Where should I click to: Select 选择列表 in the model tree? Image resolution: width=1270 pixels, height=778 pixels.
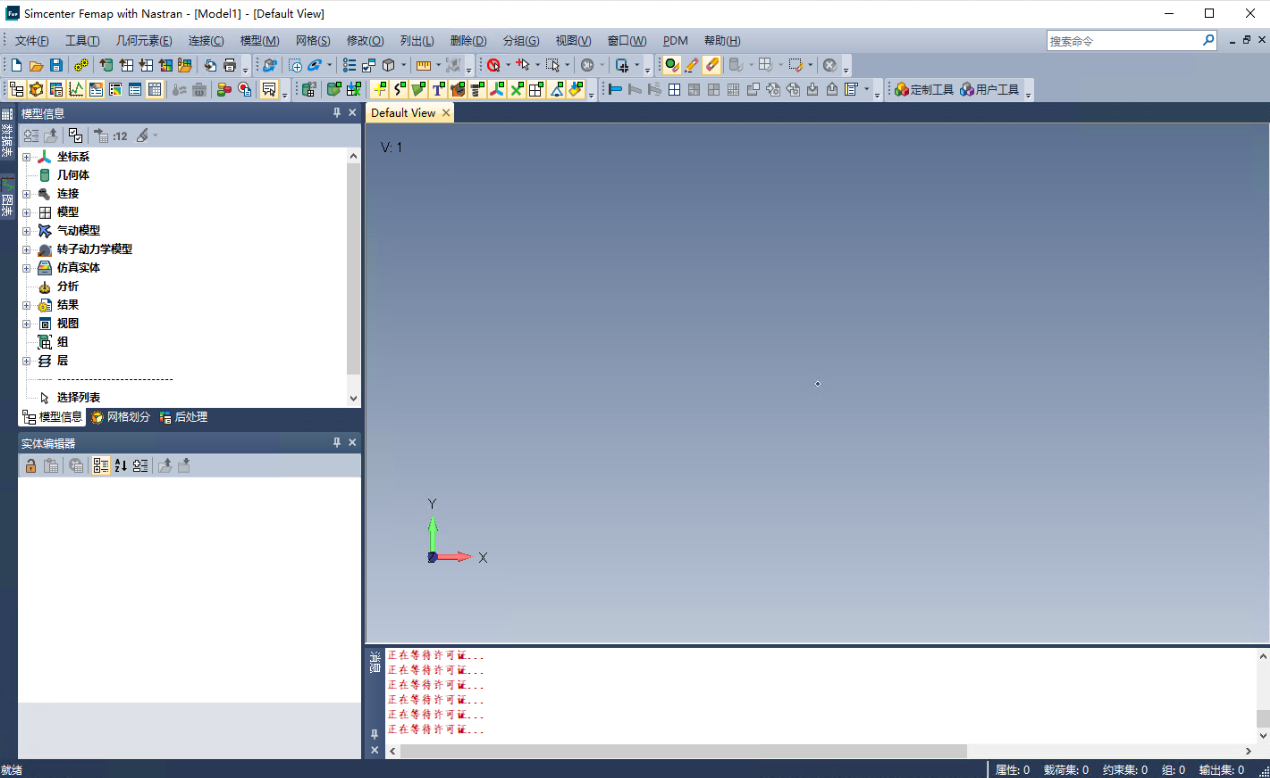point(78,398)
